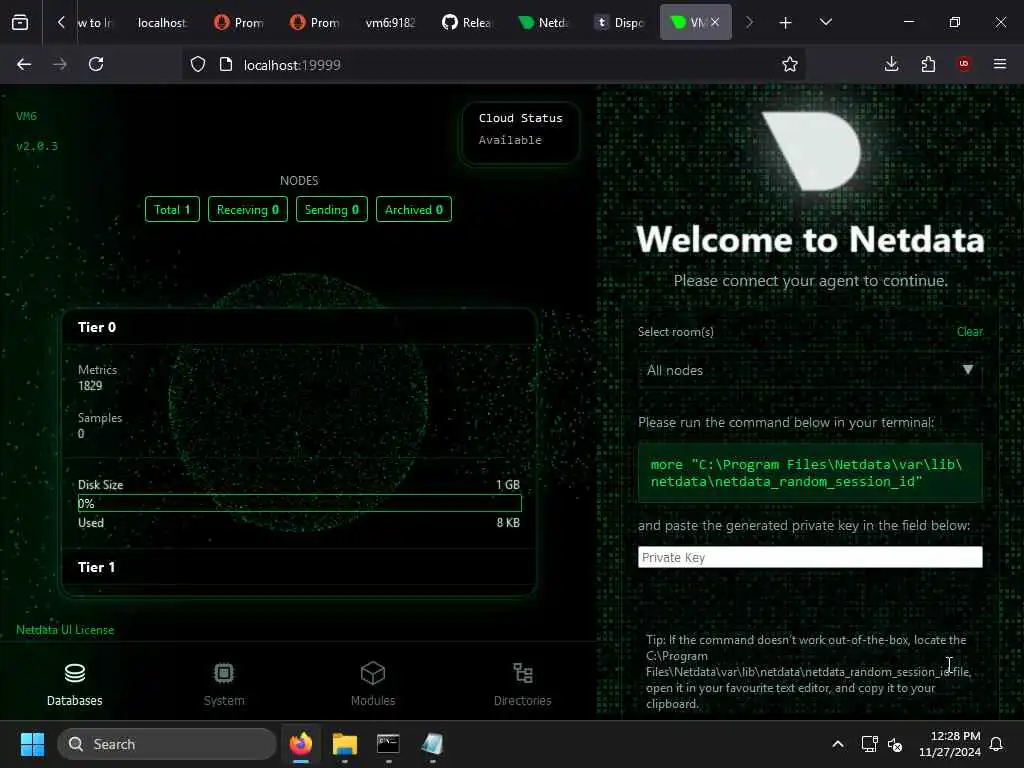Open the extensions puzzle icon
Viewport: 1024px width, 768px height.
point(928,64)
